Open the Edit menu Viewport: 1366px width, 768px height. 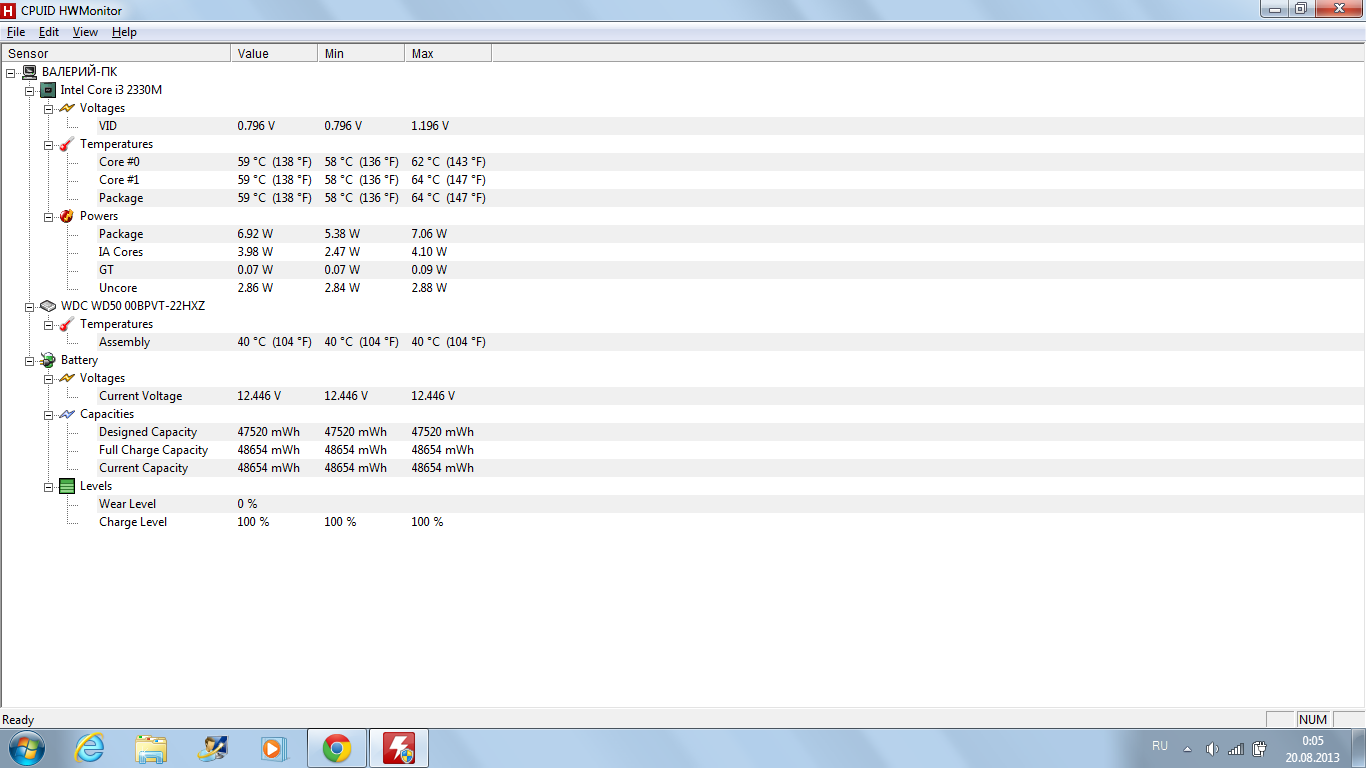click(49, 32)
